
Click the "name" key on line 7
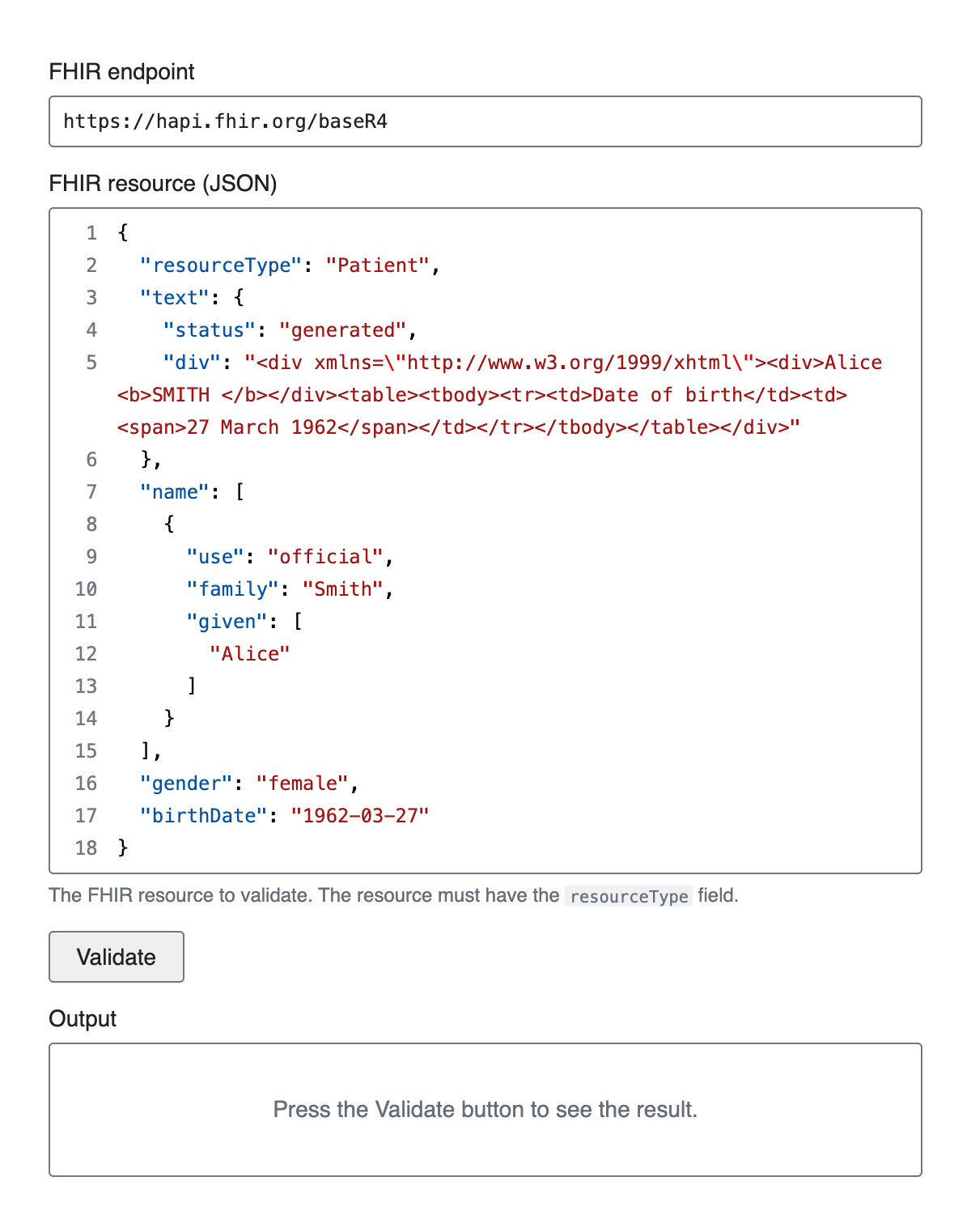tap(175, 492)
